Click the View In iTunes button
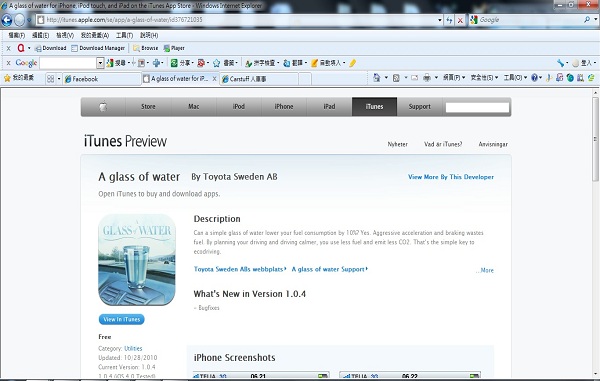Image resolution: width=600 pixels, height=381 pixels. 122,319
